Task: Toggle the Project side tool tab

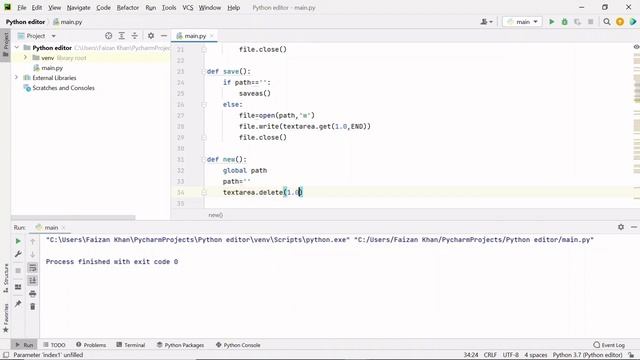Action: pos(5,44)
